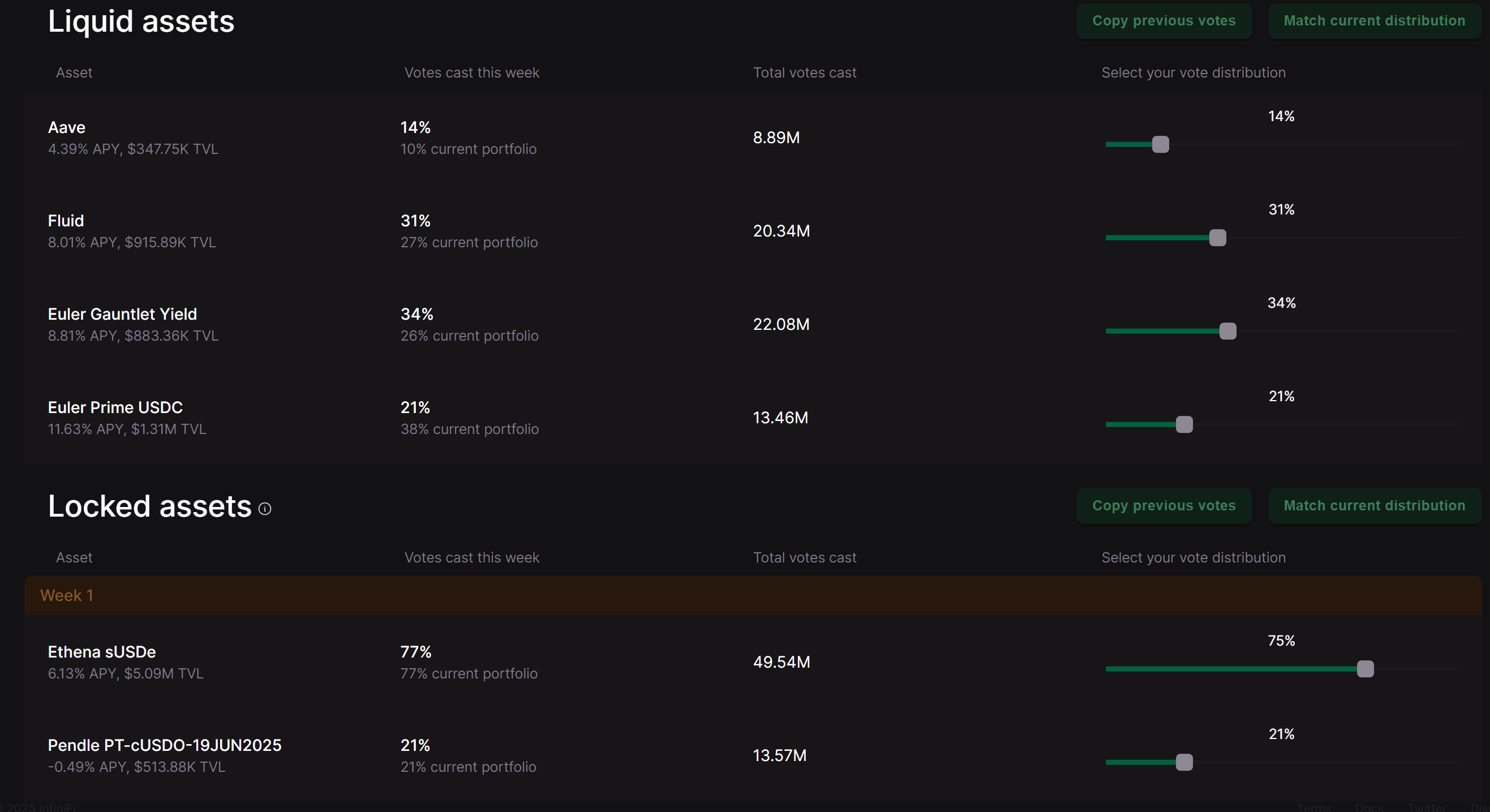Click the Fluid asset row name
The height and width of the screenshot is (812, 1490).
click(66, 220)
